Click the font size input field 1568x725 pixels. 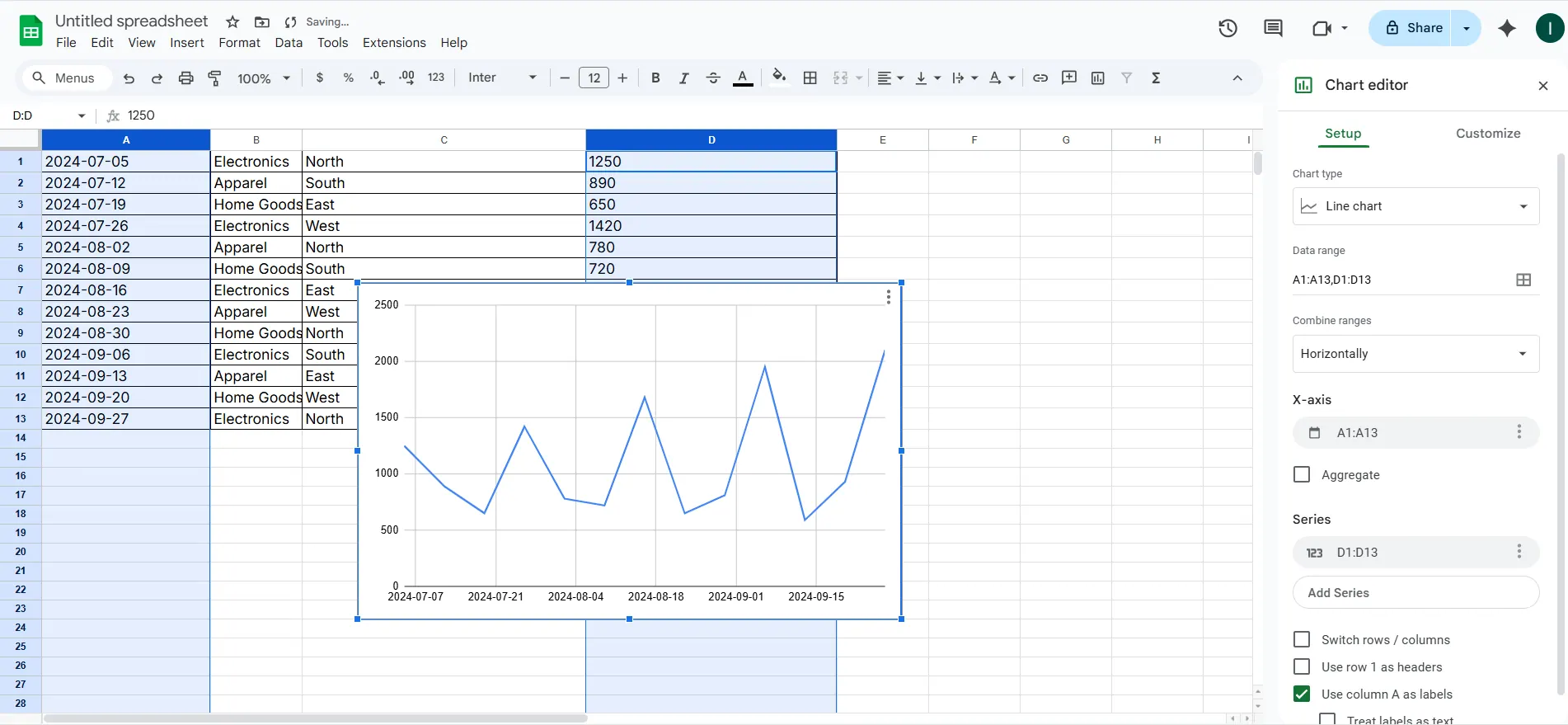pos(594,78)
